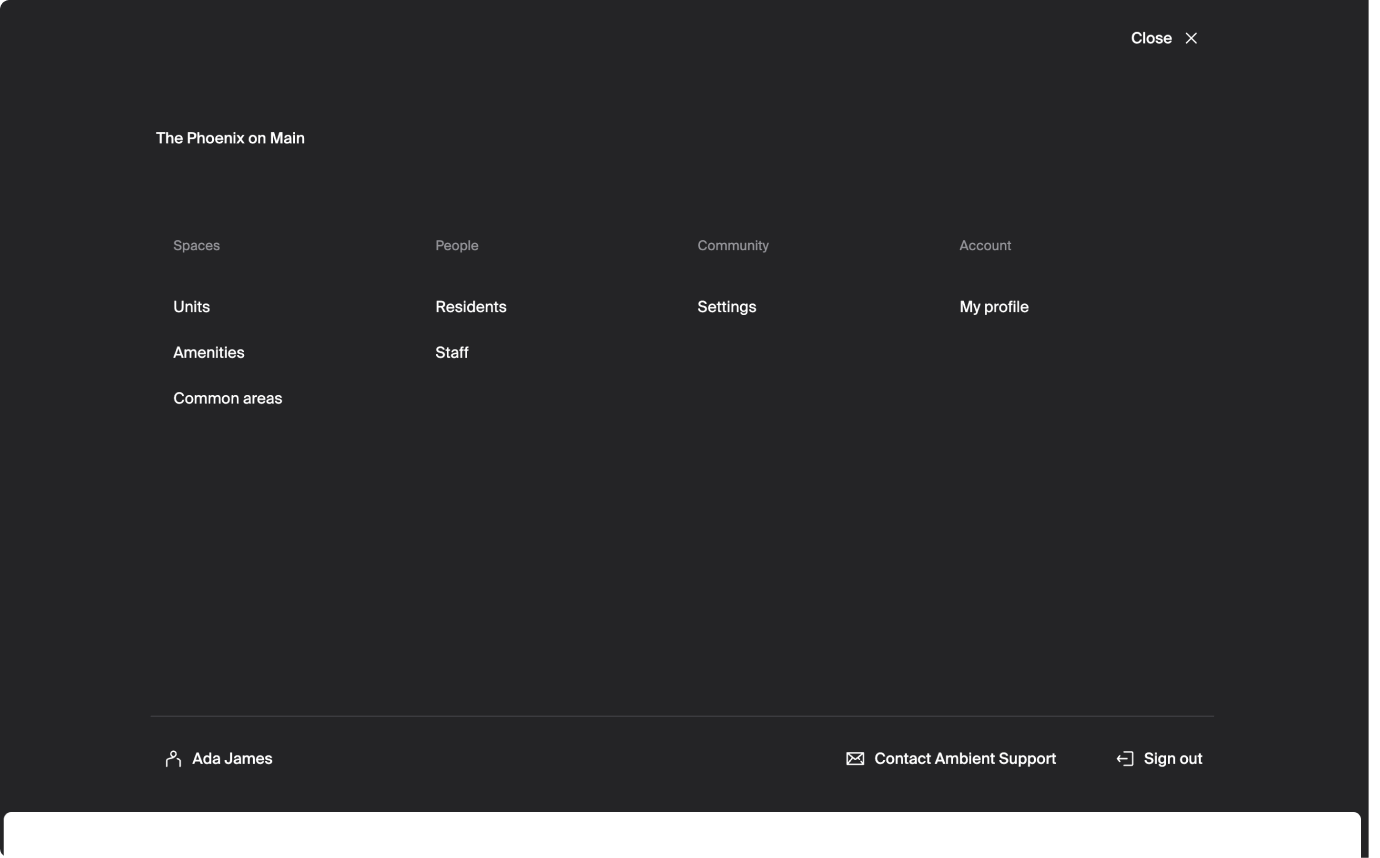Select The Phoenix on Main property name

pyautogui.click(x=230, y=138)
